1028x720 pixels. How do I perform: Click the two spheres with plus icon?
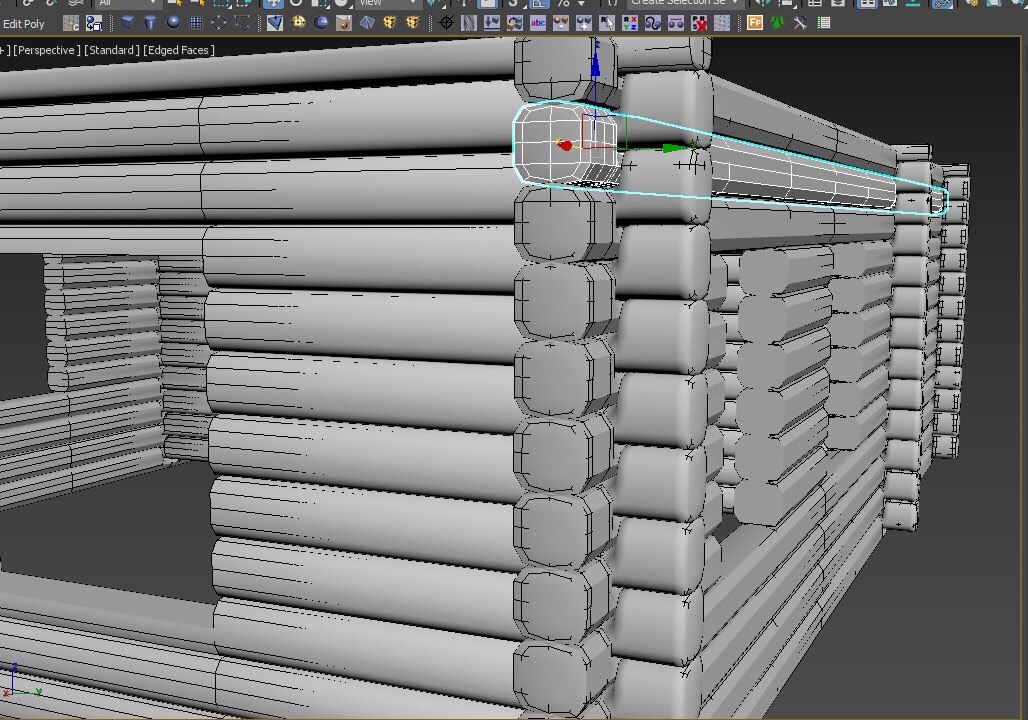point(583,23)
